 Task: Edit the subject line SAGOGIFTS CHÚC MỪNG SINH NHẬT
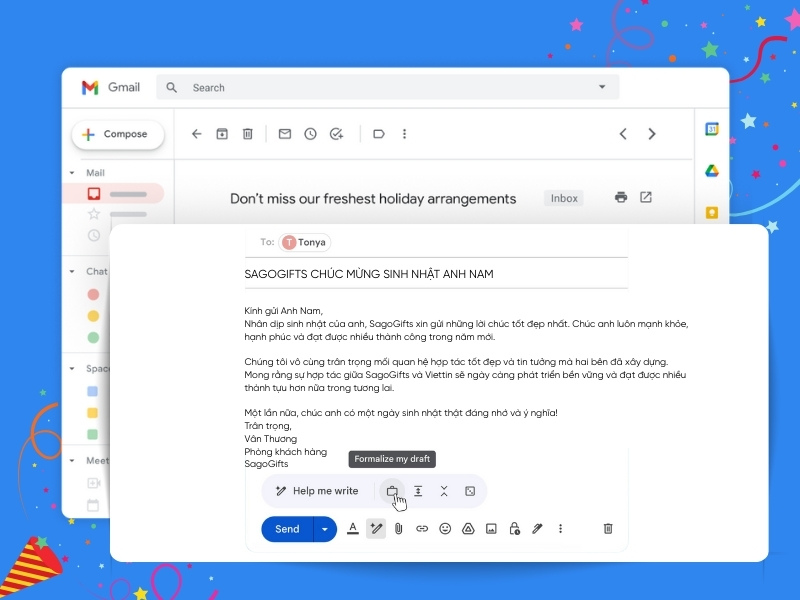pos(369,274)
